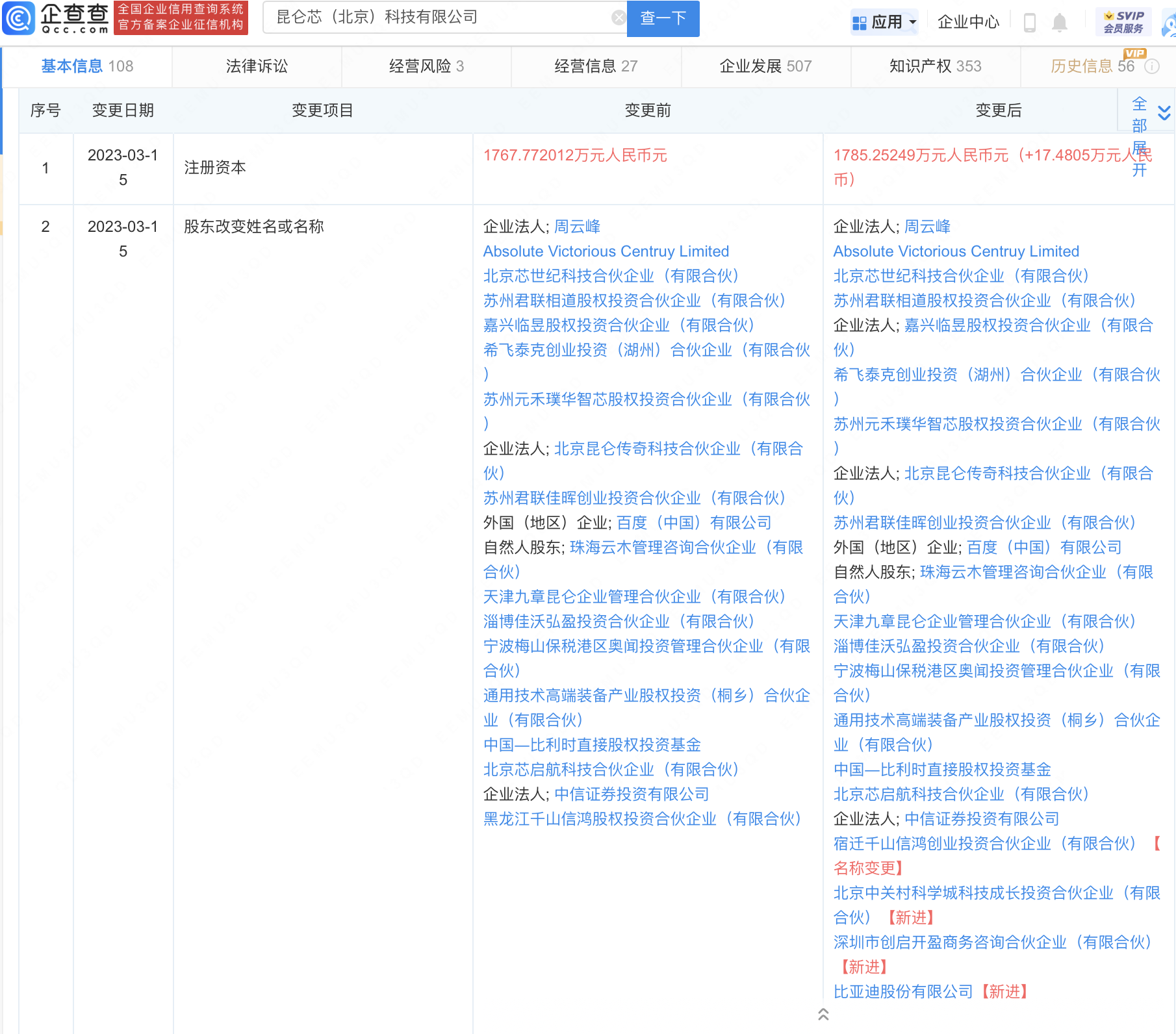This screenshot has width=1176, height=1034.
Task: Switch to 历史信息 56 tab
Action: tap(1092, 66)
